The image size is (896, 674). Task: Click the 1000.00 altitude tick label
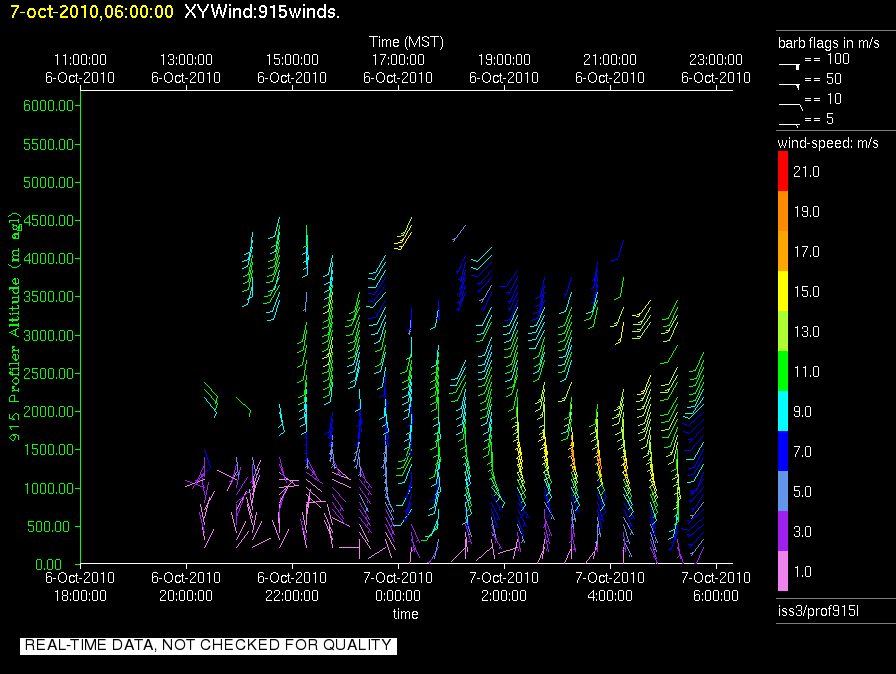[x=49, y=488]
